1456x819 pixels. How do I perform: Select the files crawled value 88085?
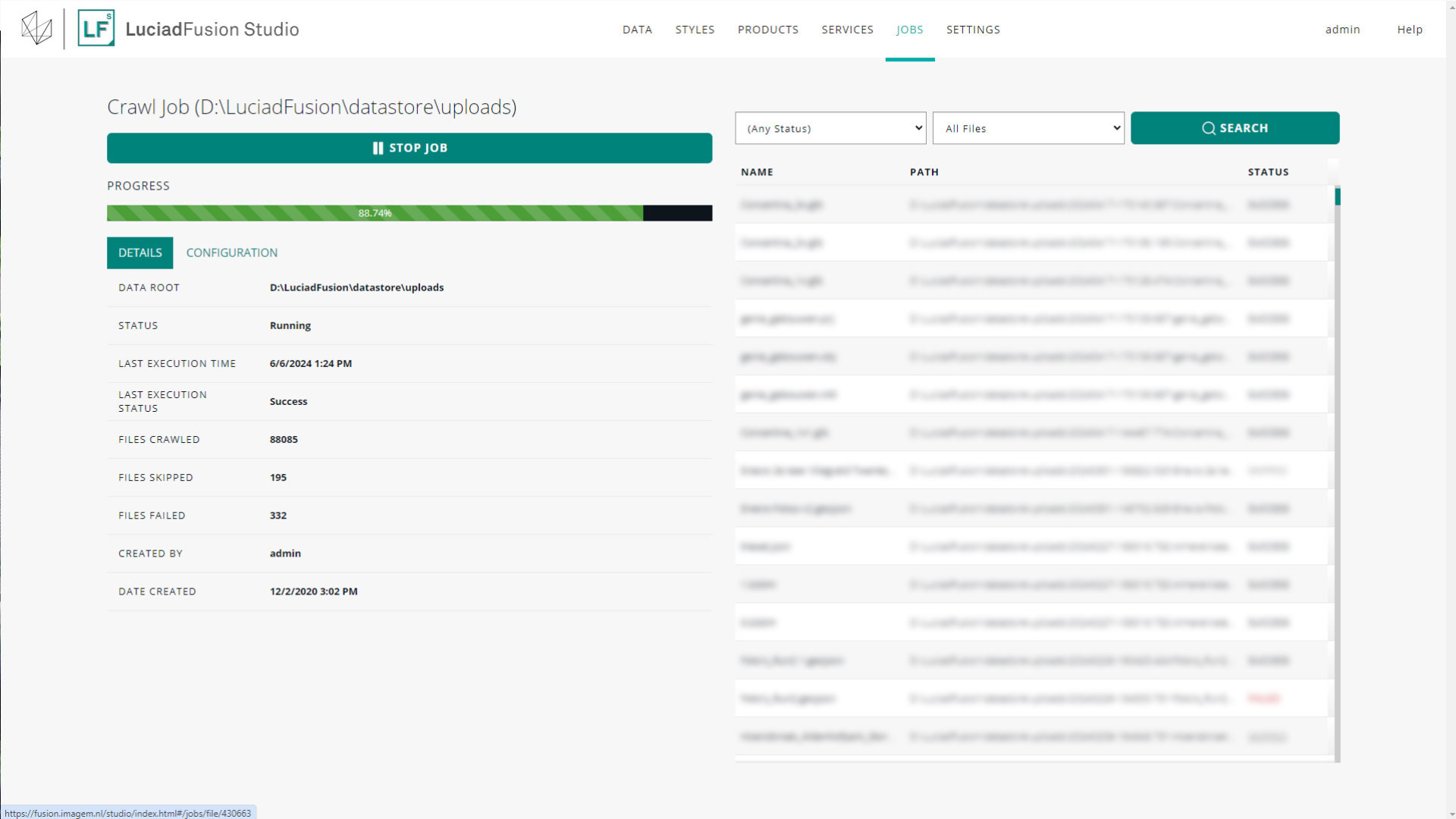tap(284, 439)
